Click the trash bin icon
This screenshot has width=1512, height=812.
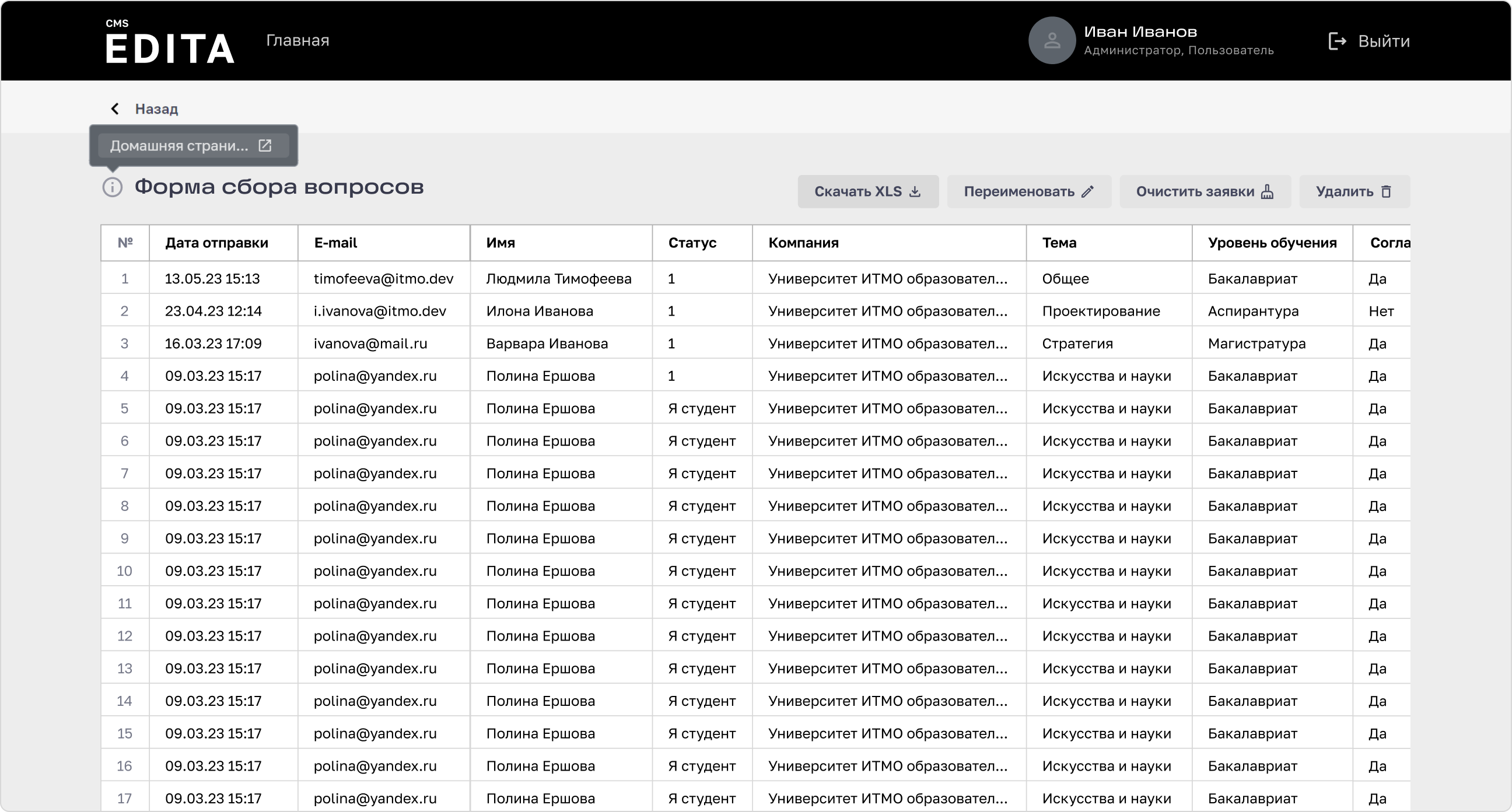(x=1387, y=191)
